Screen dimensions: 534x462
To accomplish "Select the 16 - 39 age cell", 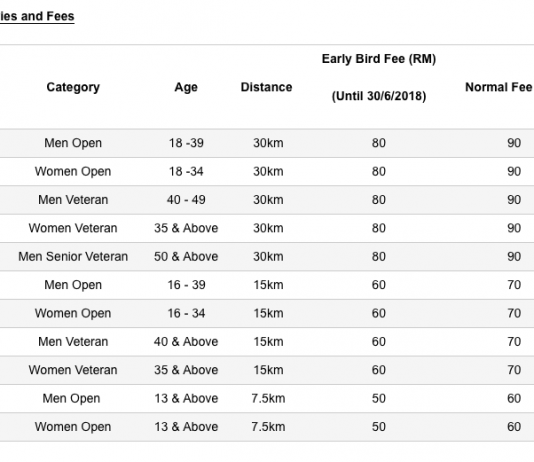I will click(x=186, y=285).
